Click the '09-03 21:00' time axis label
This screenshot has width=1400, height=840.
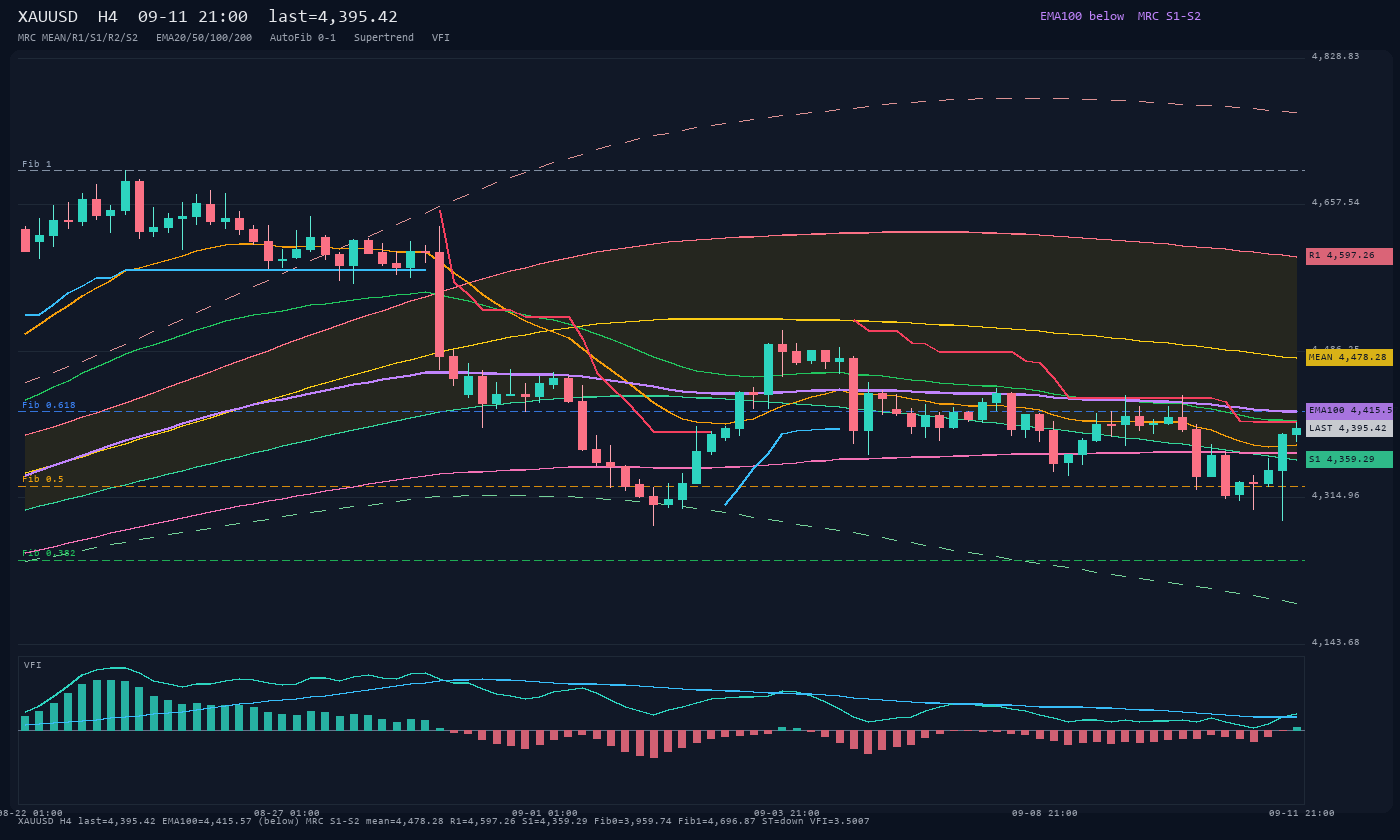[x=787, y=813]
